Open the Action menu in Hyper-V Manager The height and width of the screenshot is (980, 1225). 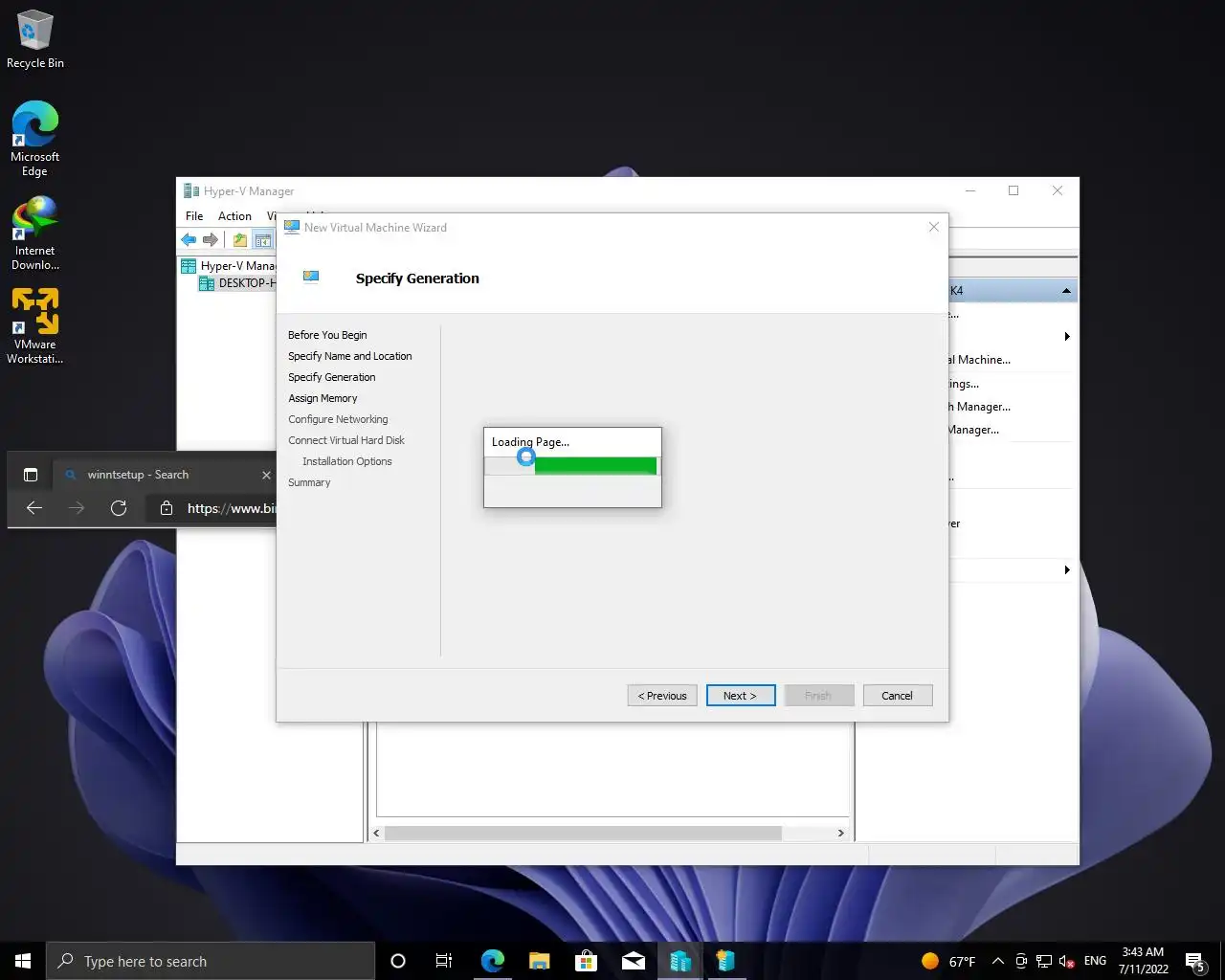[234, 216]
